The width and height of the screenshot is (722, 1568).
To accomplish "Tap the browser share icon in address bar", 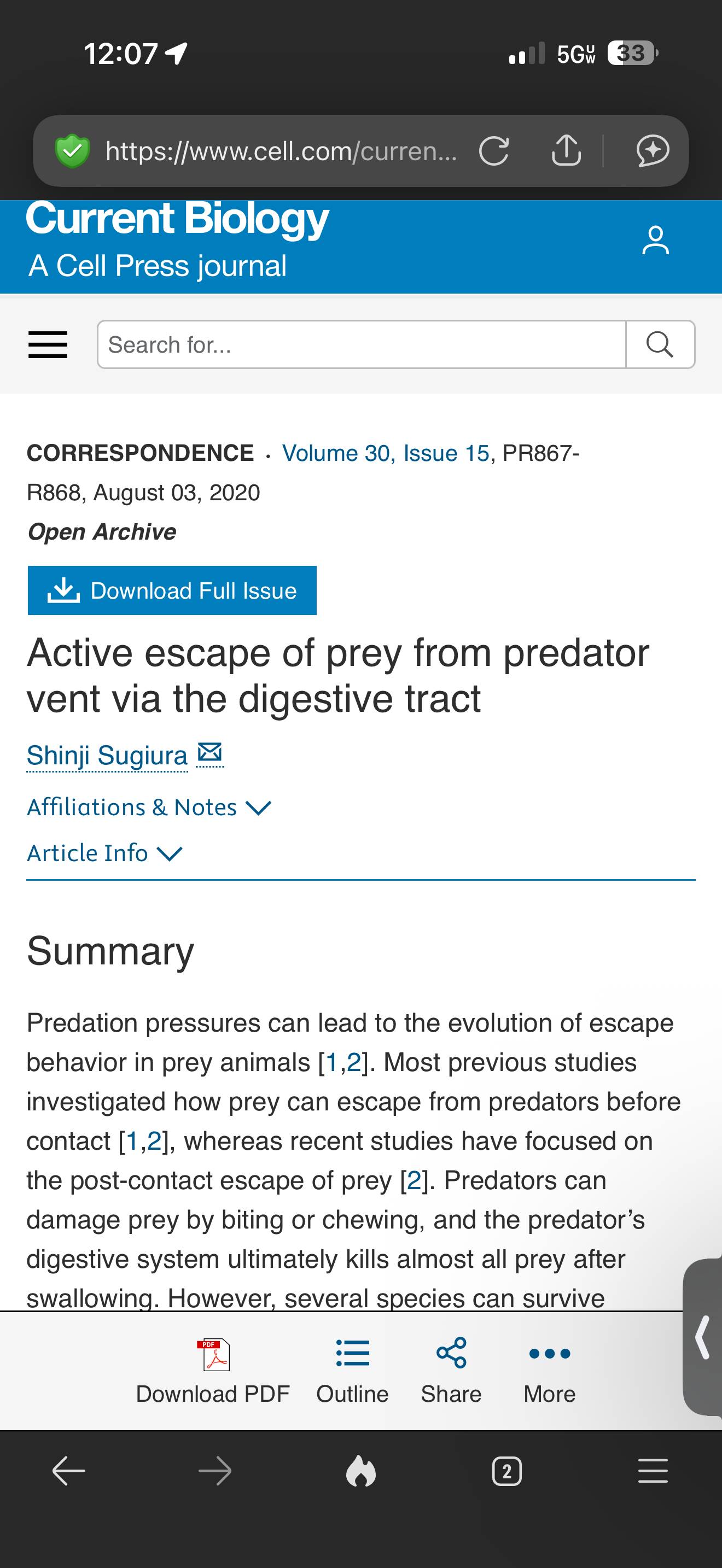I will coord(566,150).
